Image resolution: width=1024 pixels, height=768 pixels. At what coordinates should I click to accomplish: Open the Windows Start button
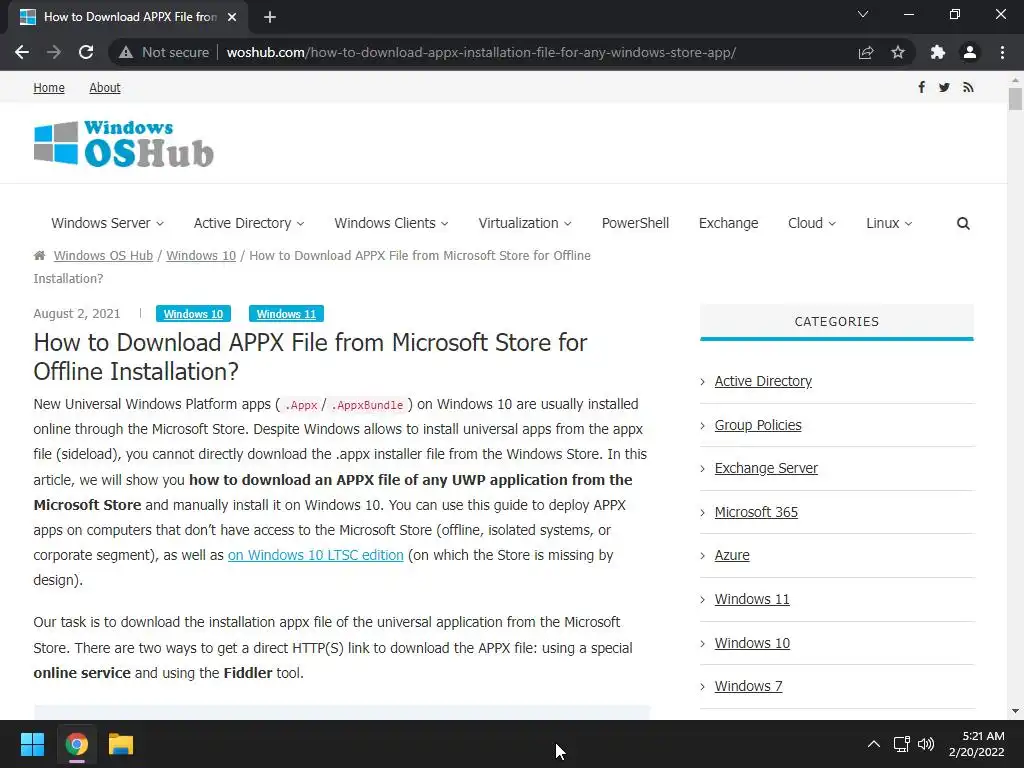pos(32,744)
